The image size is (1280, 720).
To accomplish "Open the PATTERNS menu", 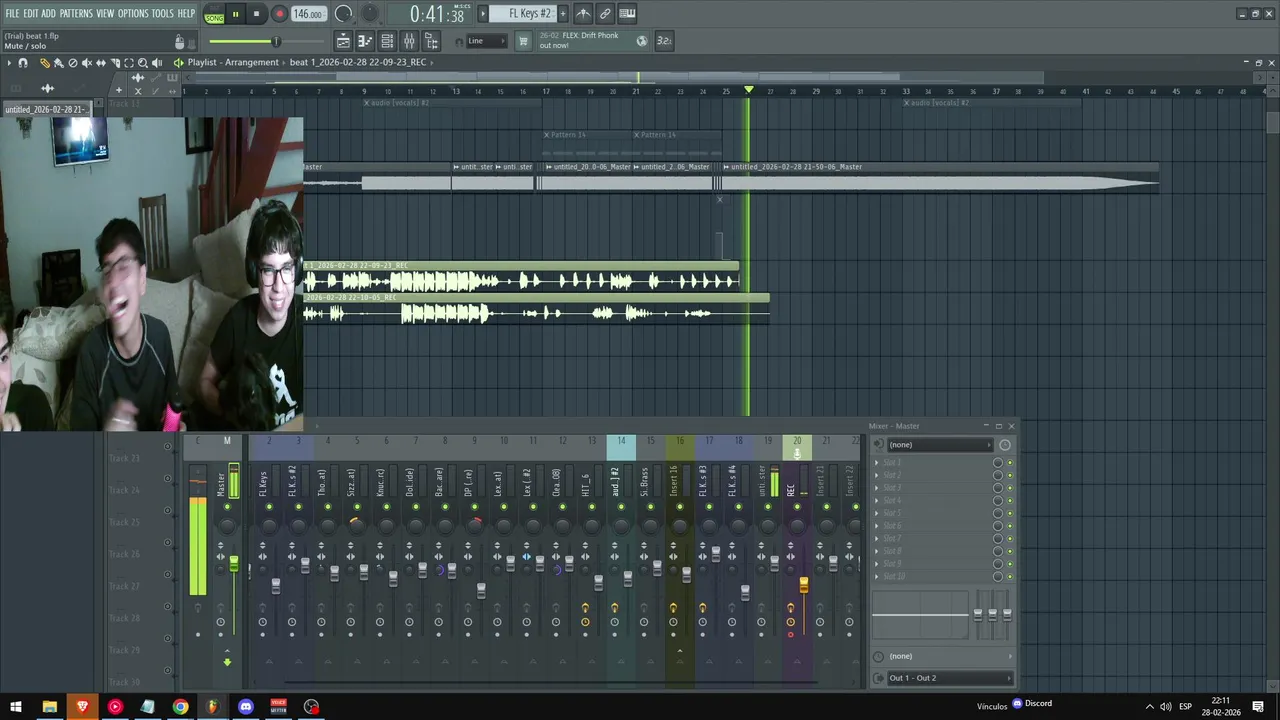I will pyautogui.click(x=76, y=13).
